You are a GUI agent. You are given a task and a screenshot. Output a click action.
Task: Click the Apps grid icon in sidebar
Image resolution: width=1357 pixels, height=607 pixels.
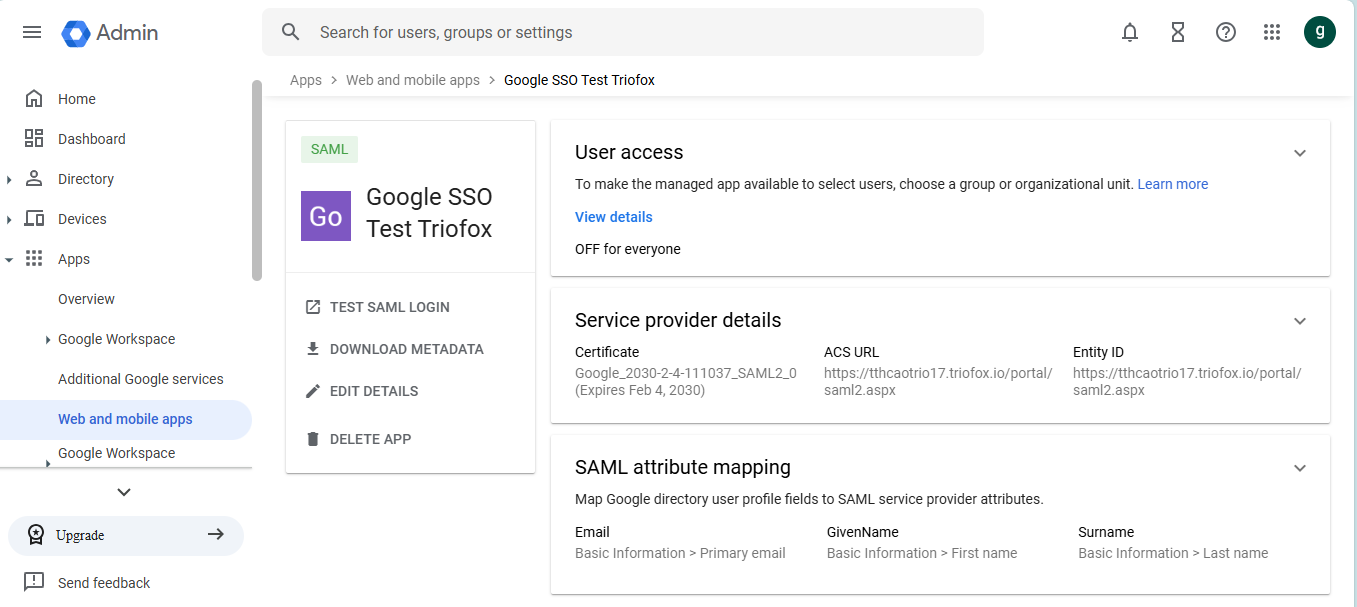coord(34,259)
